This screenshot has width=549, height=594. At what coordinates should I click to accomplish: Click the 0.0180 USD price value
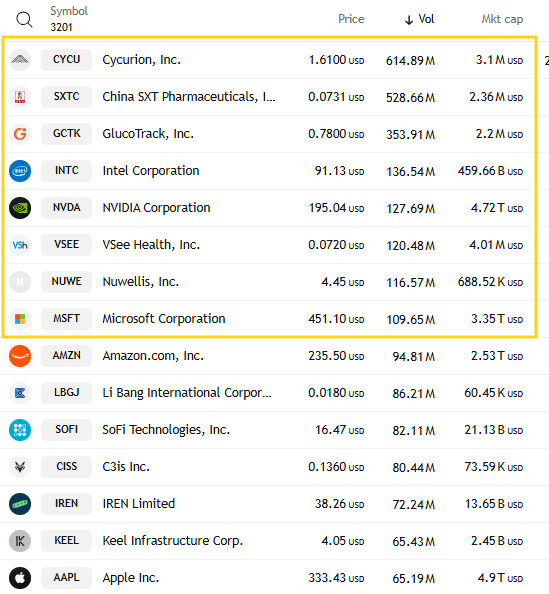click(x=336, y=393)
